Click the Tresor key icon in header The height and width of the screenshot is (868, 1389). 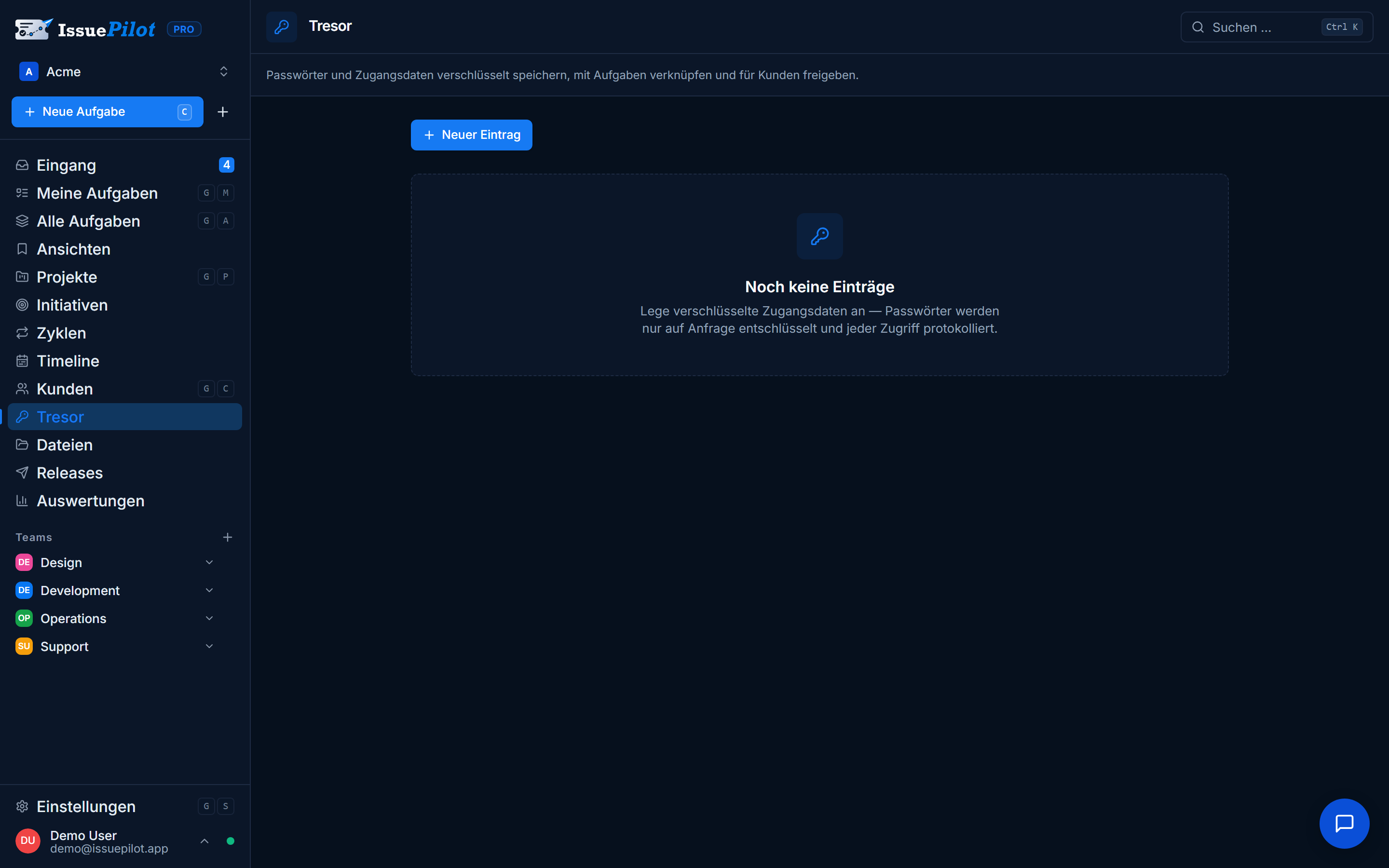coord(281,27)
